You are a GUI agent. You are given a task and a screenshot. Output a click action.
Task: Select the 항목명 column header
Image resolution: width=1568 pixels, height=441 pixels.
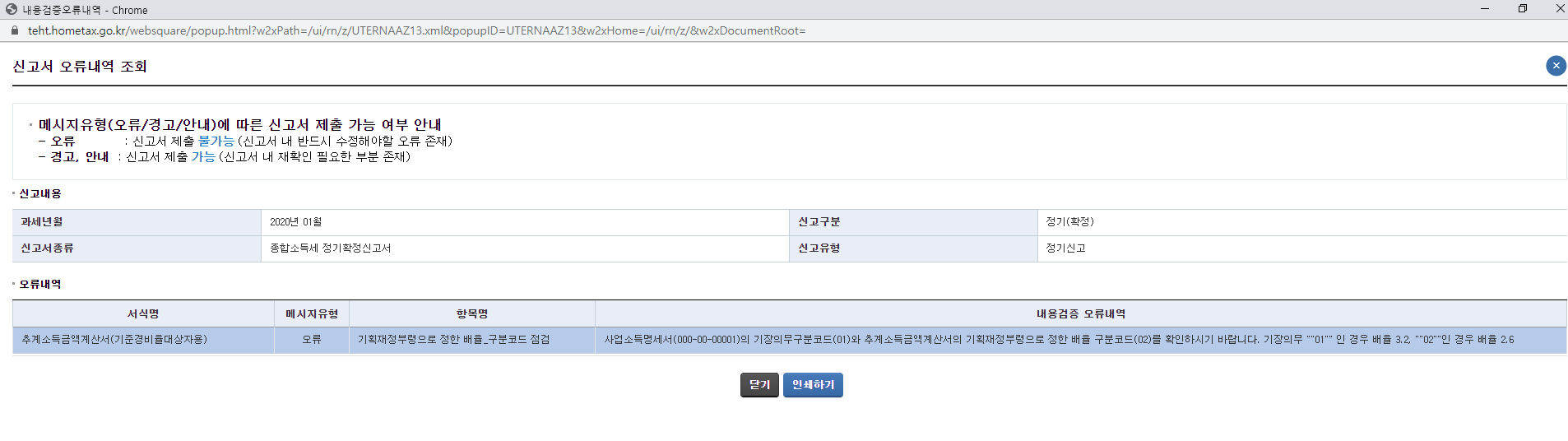coord(472,314)
